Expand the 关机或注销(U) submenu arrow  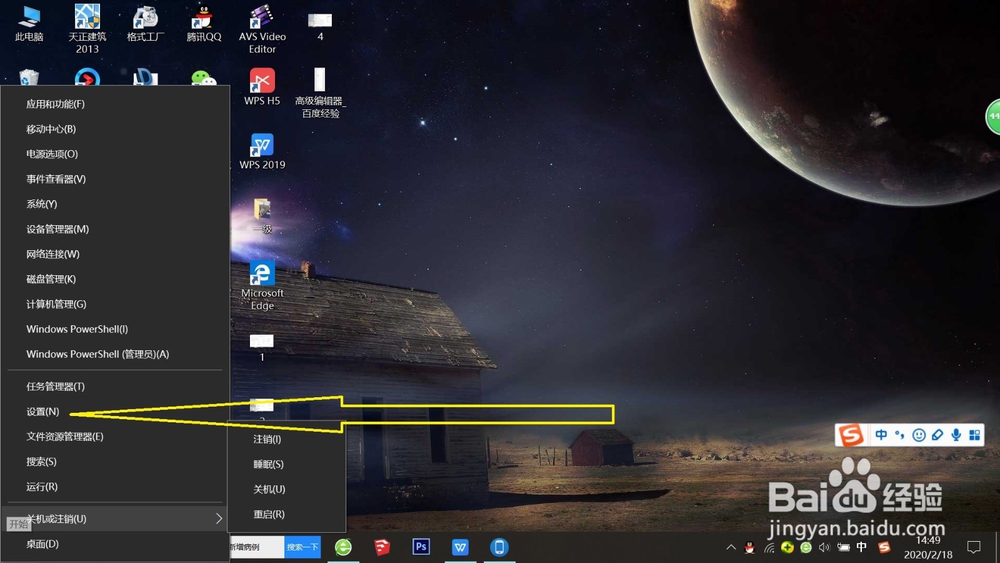click(x=219, y=518)
